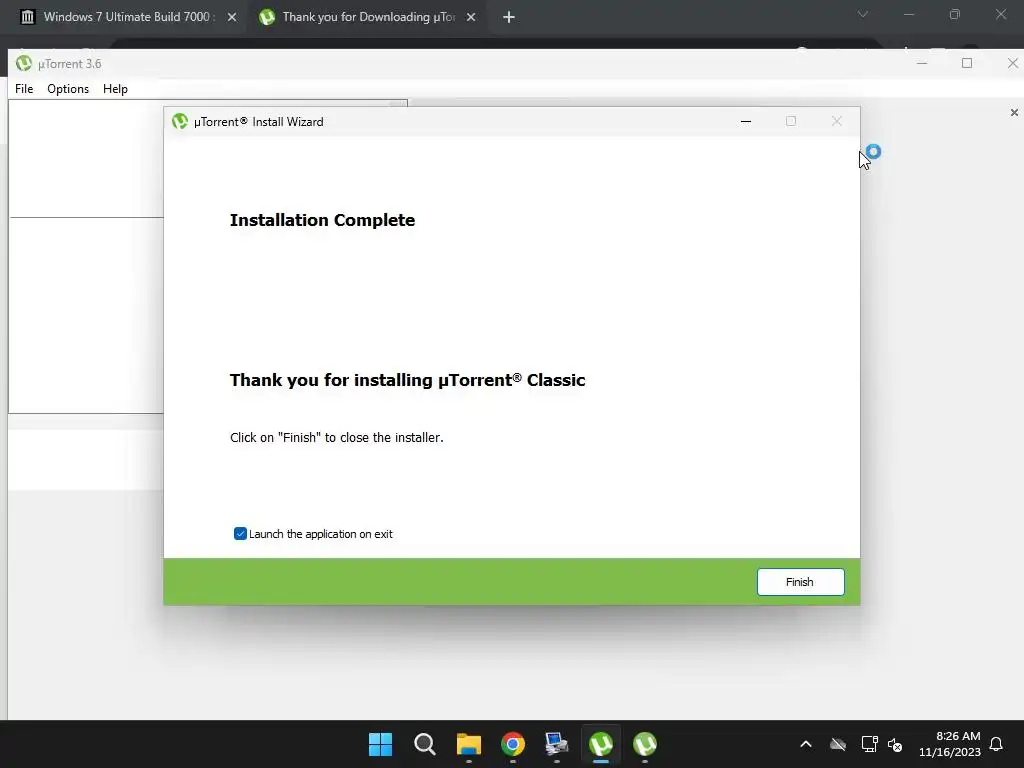Viewport: 1024px width, 768px height.
Task: Open the Options menu in µTorrent 3.6
Action: point(68,89)
